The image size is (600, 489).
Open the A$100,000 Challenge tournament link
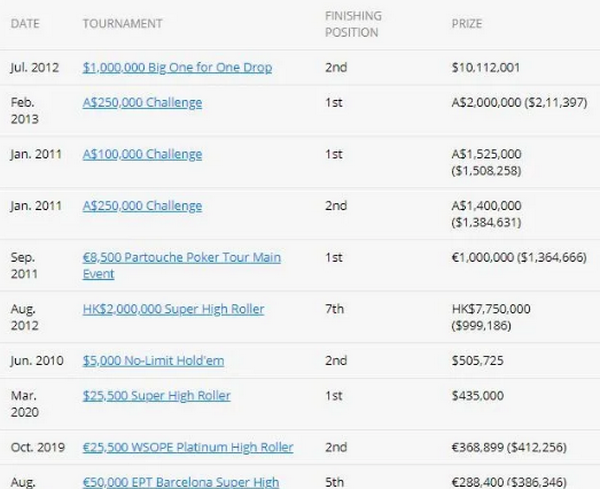point(142,154)
